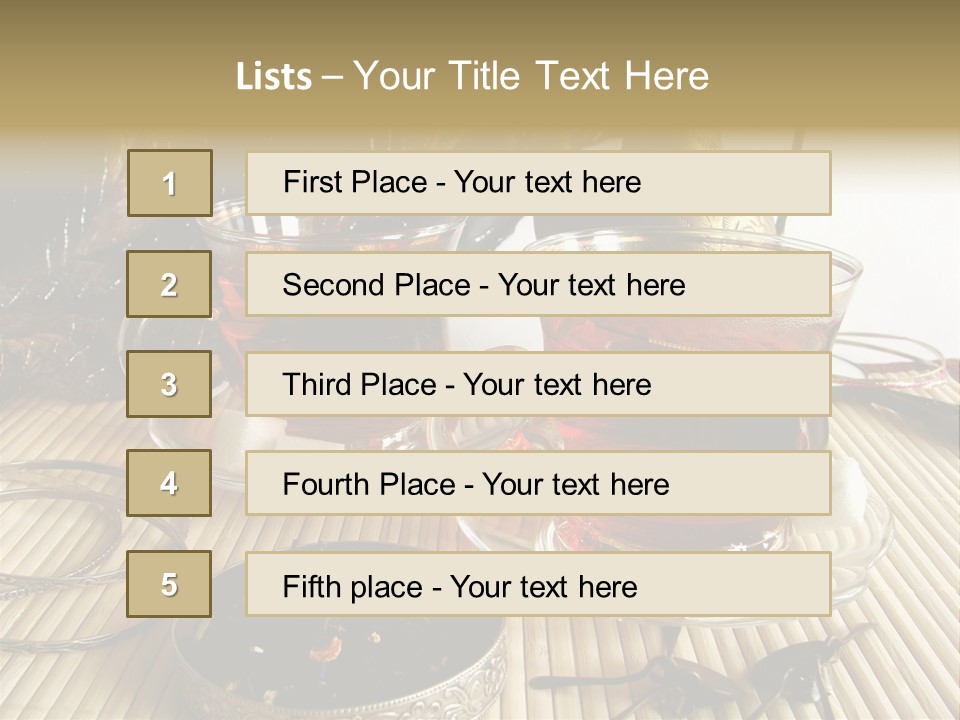Screen dimensions: 960x720
Task: Select the First Place text box
Action: (x=538, y=183)
